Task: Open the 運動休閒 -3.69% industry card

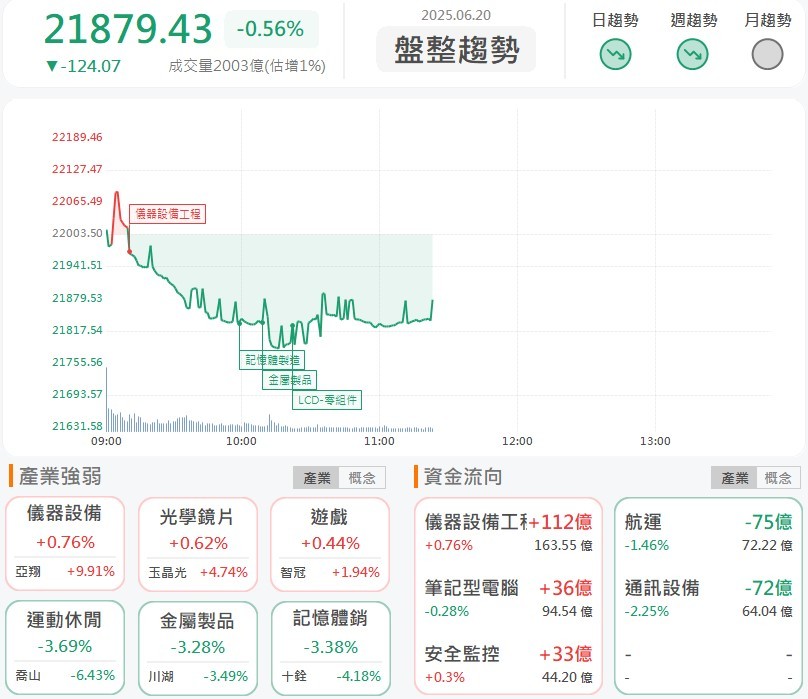Action: [x=65, y=648]
